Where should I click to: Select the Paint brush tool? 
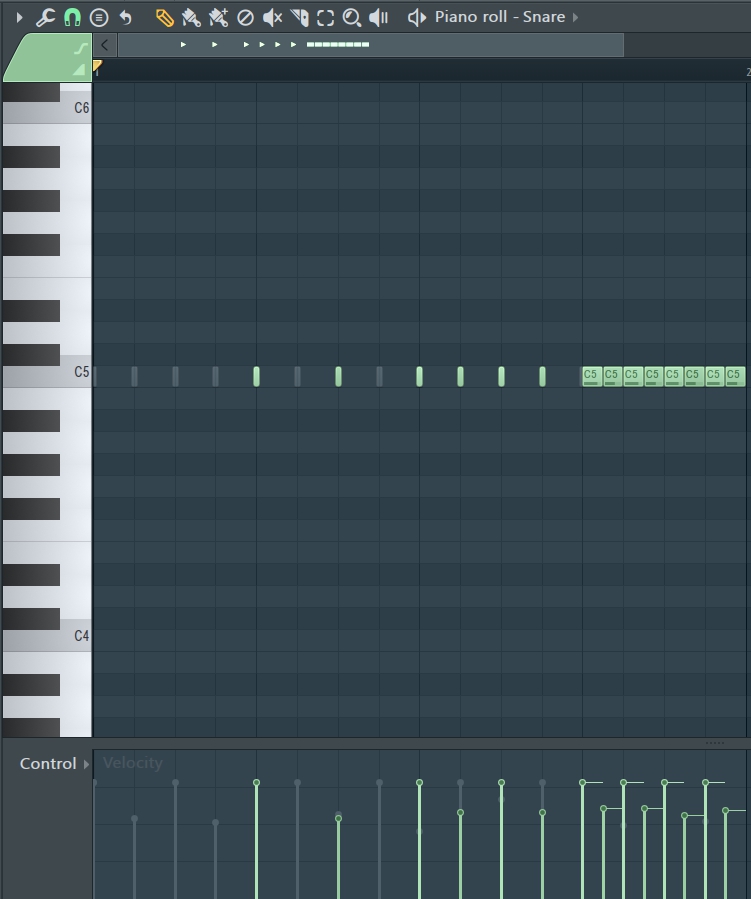[191, 17]
